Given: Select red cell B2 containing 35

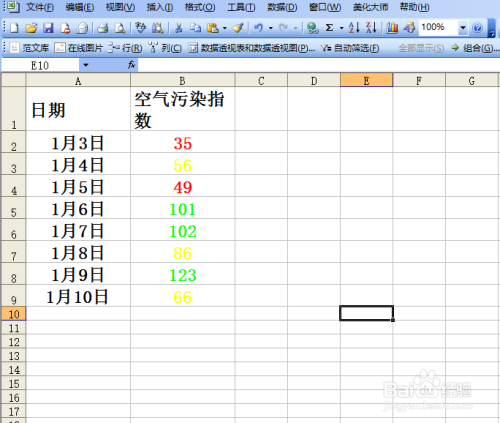Looking at the screenshot, I should pos(182,142).
